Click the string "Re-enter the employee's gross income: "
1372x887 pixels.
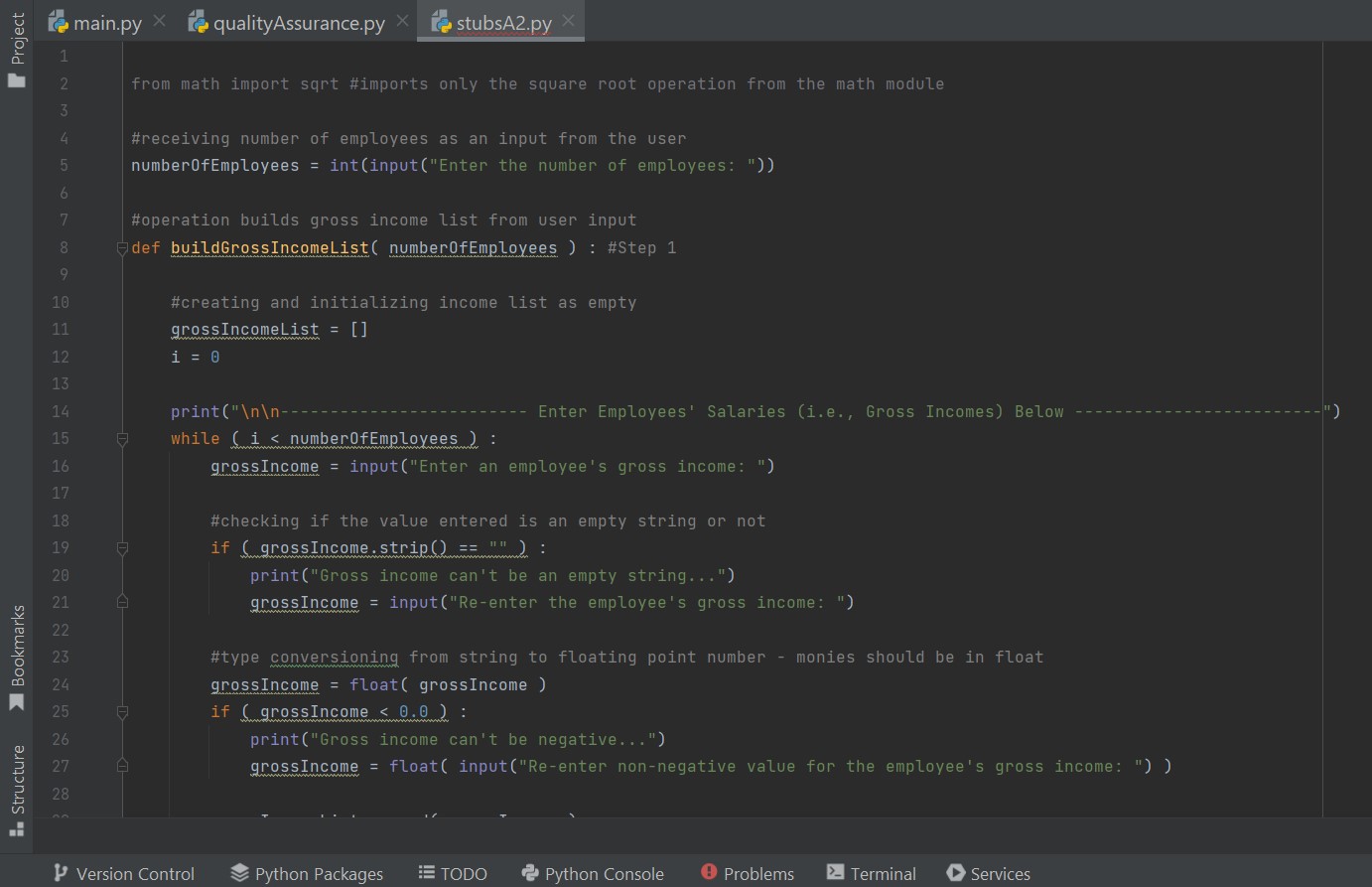647,603
